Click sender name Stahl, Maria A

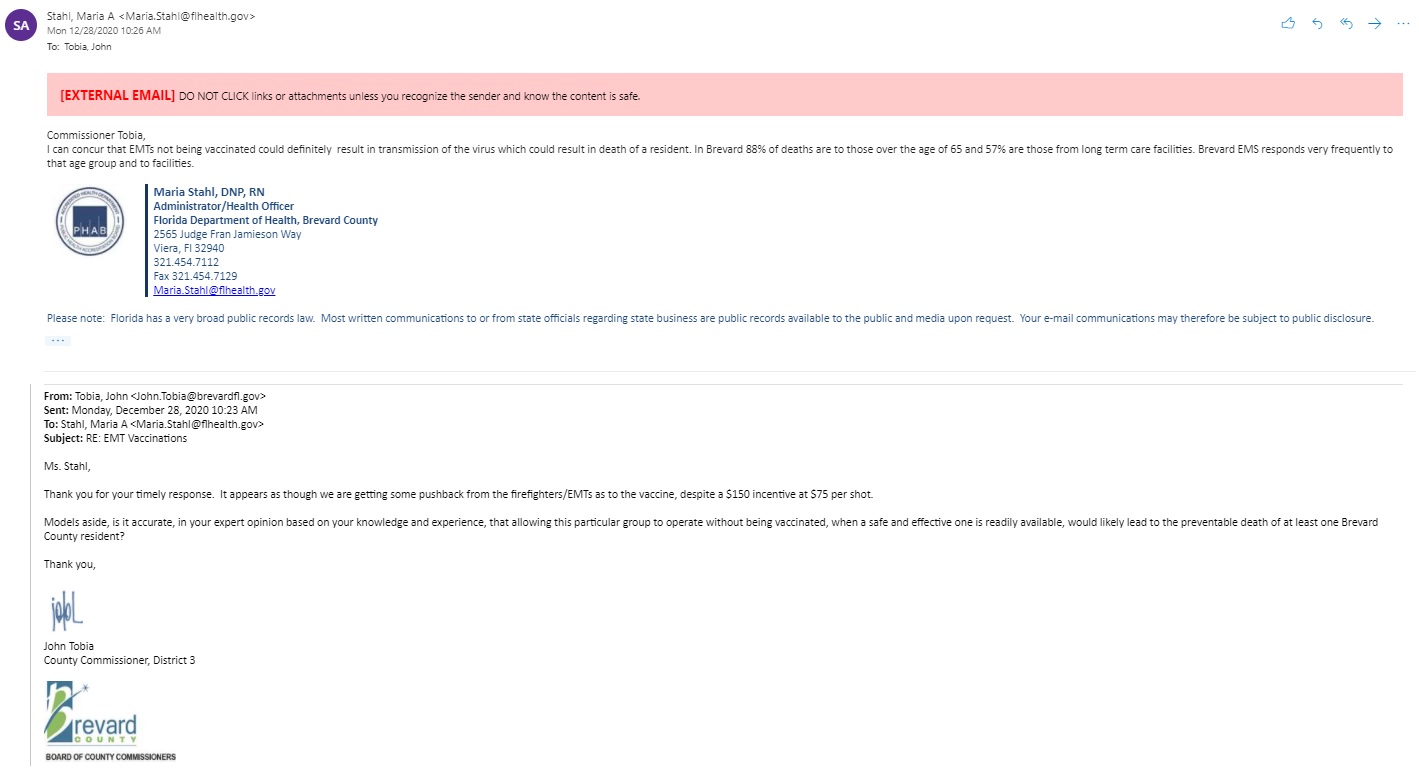[x=82, y=16]
